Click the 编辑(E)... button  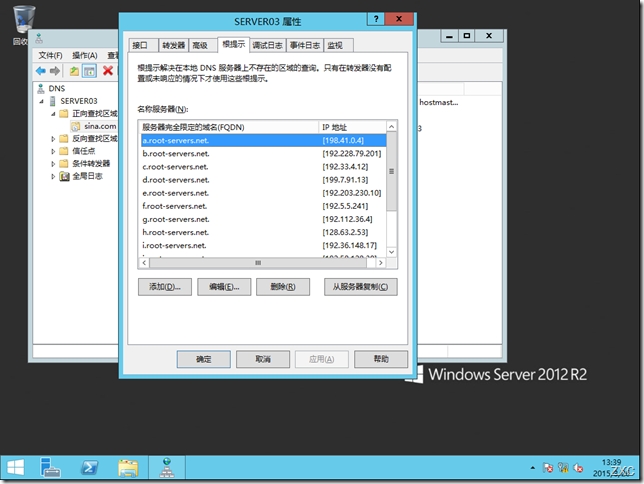[224, 287]
